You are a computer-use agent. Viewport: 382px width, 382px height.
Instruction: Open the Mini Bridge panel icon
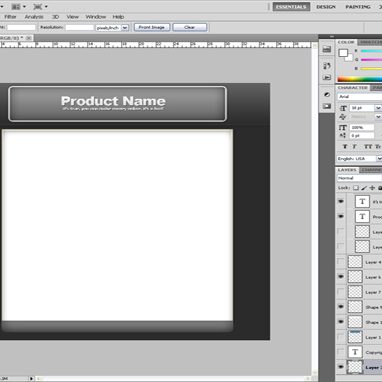tap(327, 49)
